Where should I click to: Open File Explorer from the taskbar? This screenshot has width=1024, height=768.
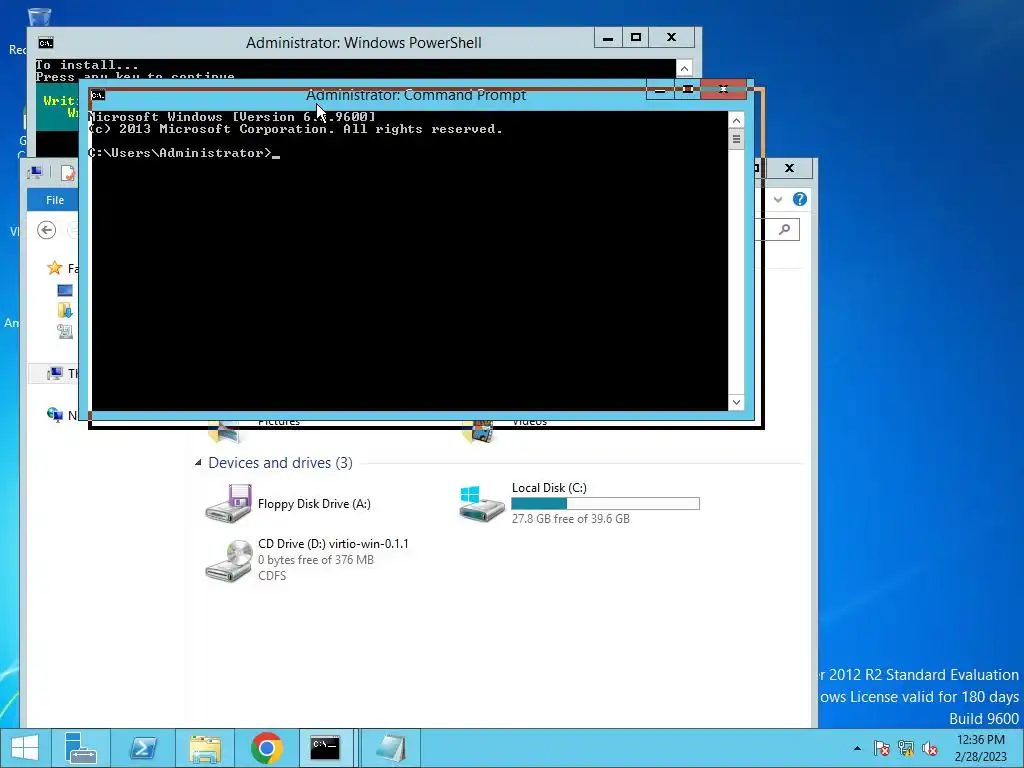tap(204, 748)
